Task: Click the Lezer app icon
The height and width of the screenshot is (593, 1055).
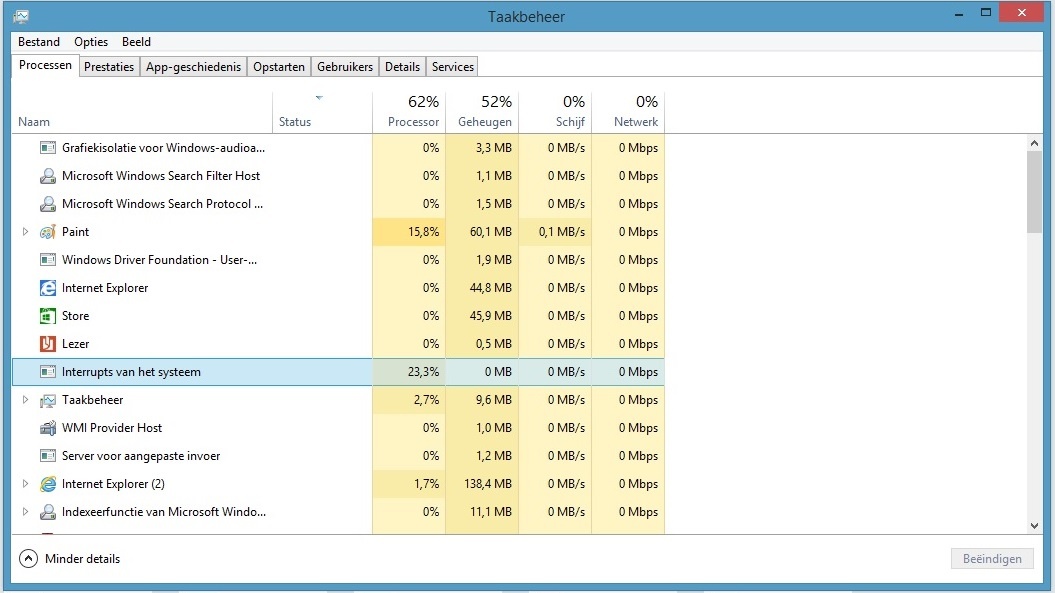Action: coord(47,344)
